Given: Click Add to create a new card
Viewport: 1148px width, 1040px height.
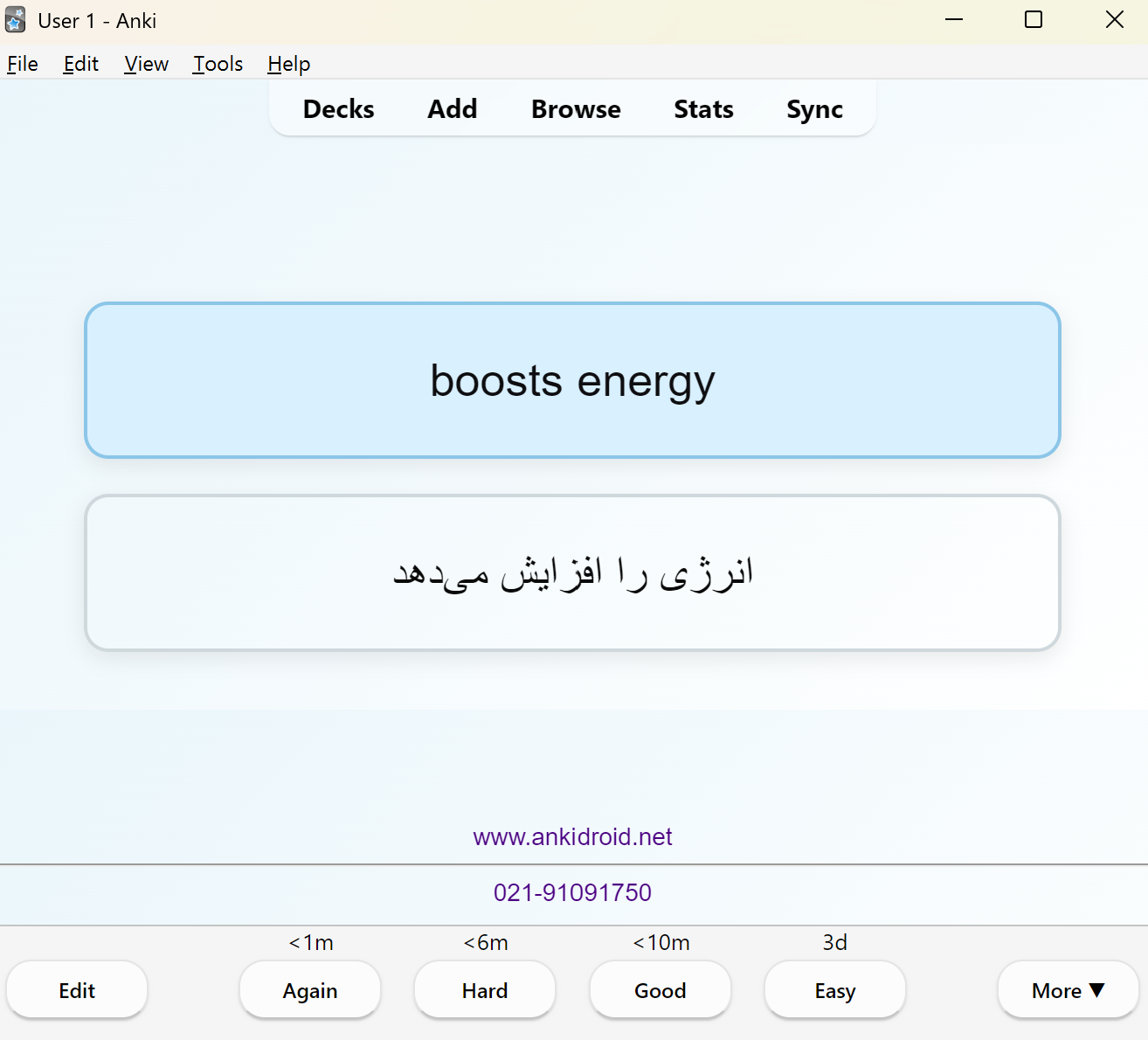Looking at the screenshot, I should coord(453,109).
